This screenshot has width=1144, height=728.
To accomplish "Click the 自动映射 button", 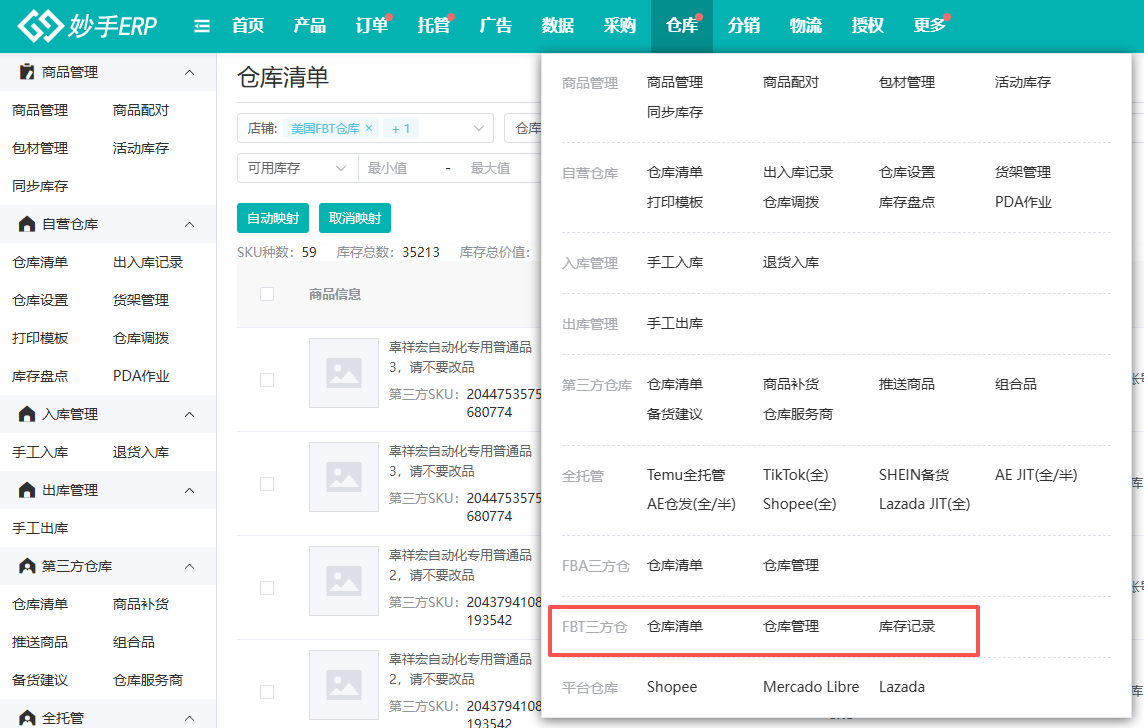I will [x=273, y=218].
